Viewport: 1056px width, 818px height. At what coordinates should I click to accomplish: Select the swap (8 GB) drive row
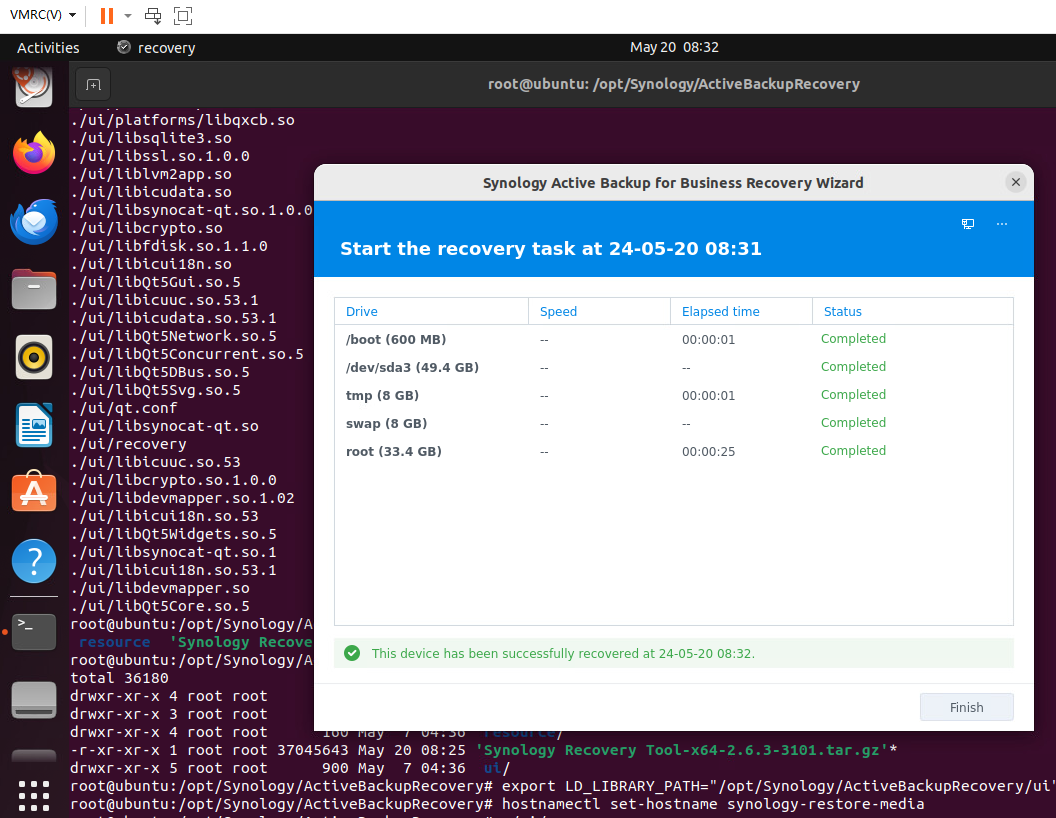click(x=673, y=423)
